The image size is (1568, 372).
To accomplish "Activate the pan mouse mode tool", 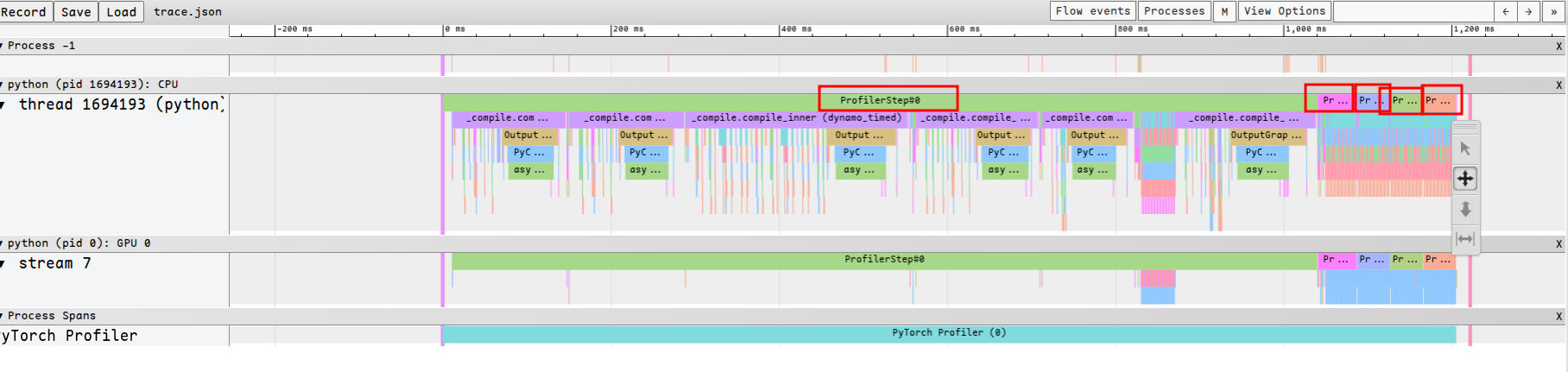I will pos(1465,179).
